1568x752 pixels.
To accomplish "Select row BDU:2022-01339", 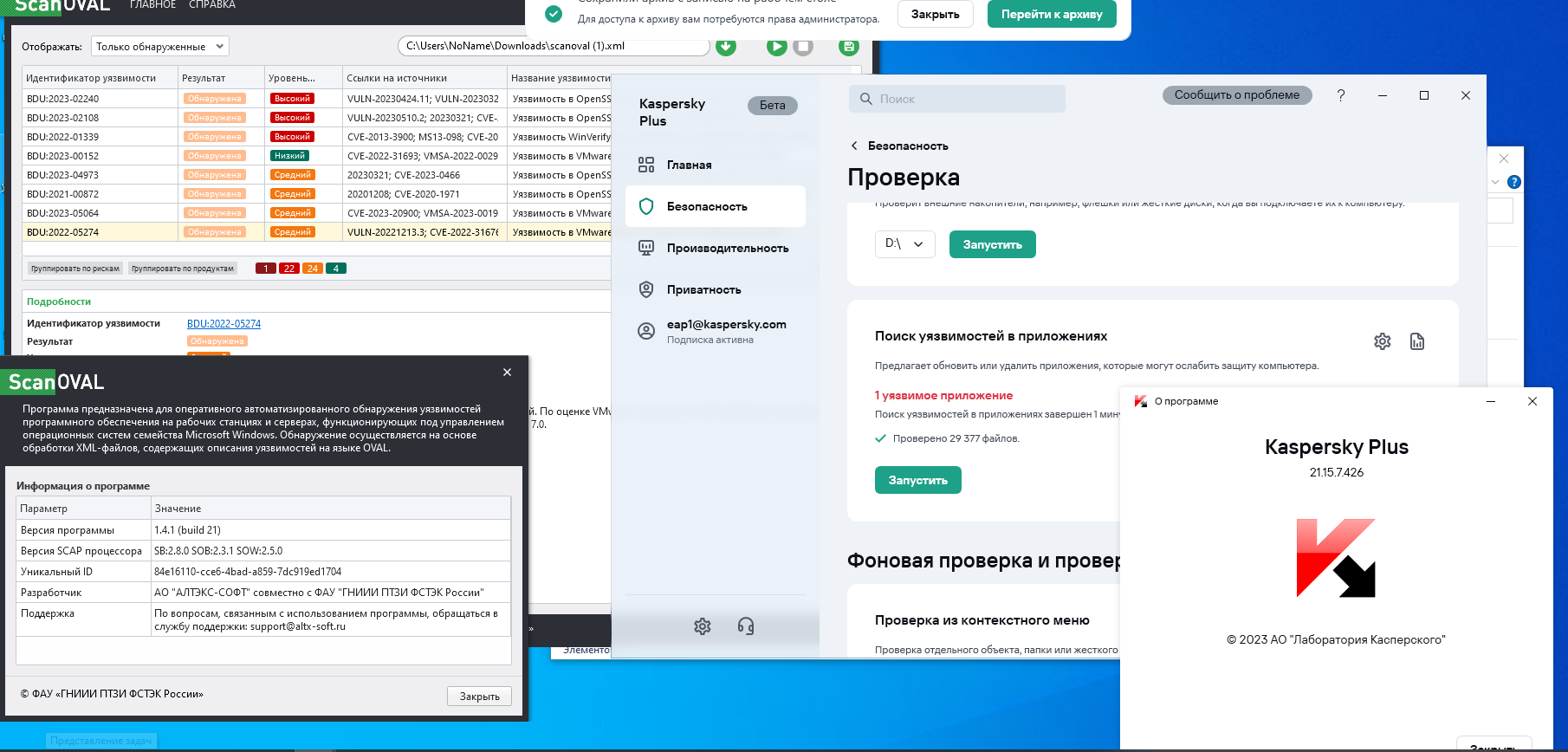I will coord(317,137).
